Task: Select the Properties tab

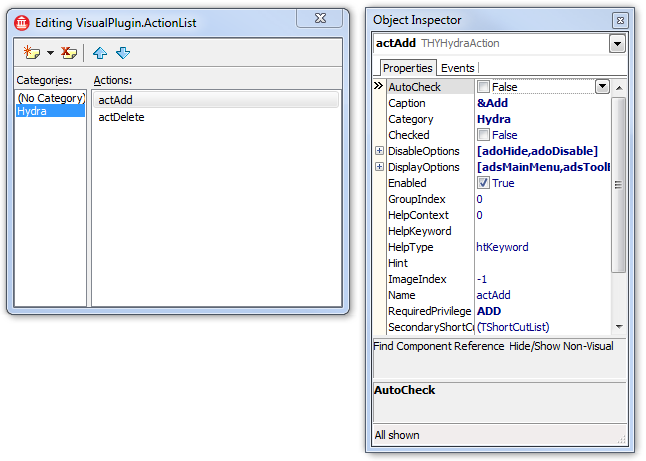Action: [x=407, y=68]
